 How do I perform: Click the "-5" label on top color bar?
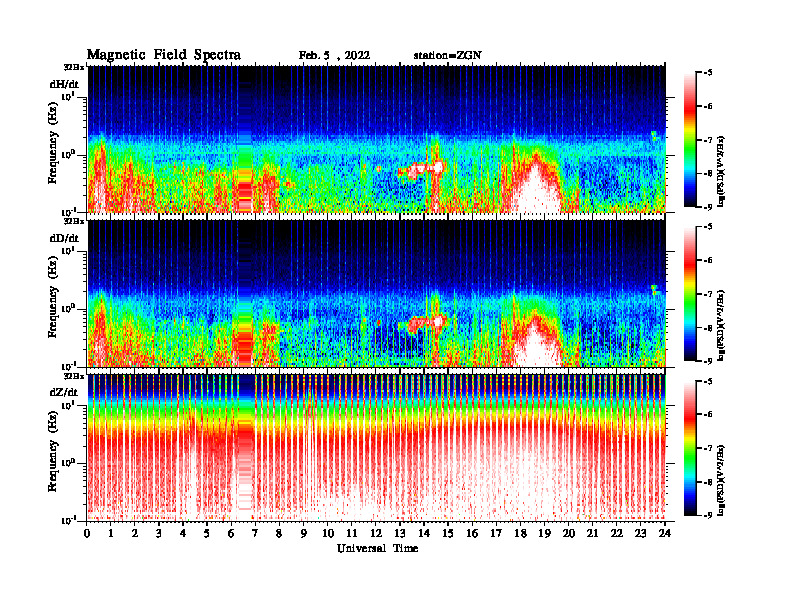click(x=708, y=73)
